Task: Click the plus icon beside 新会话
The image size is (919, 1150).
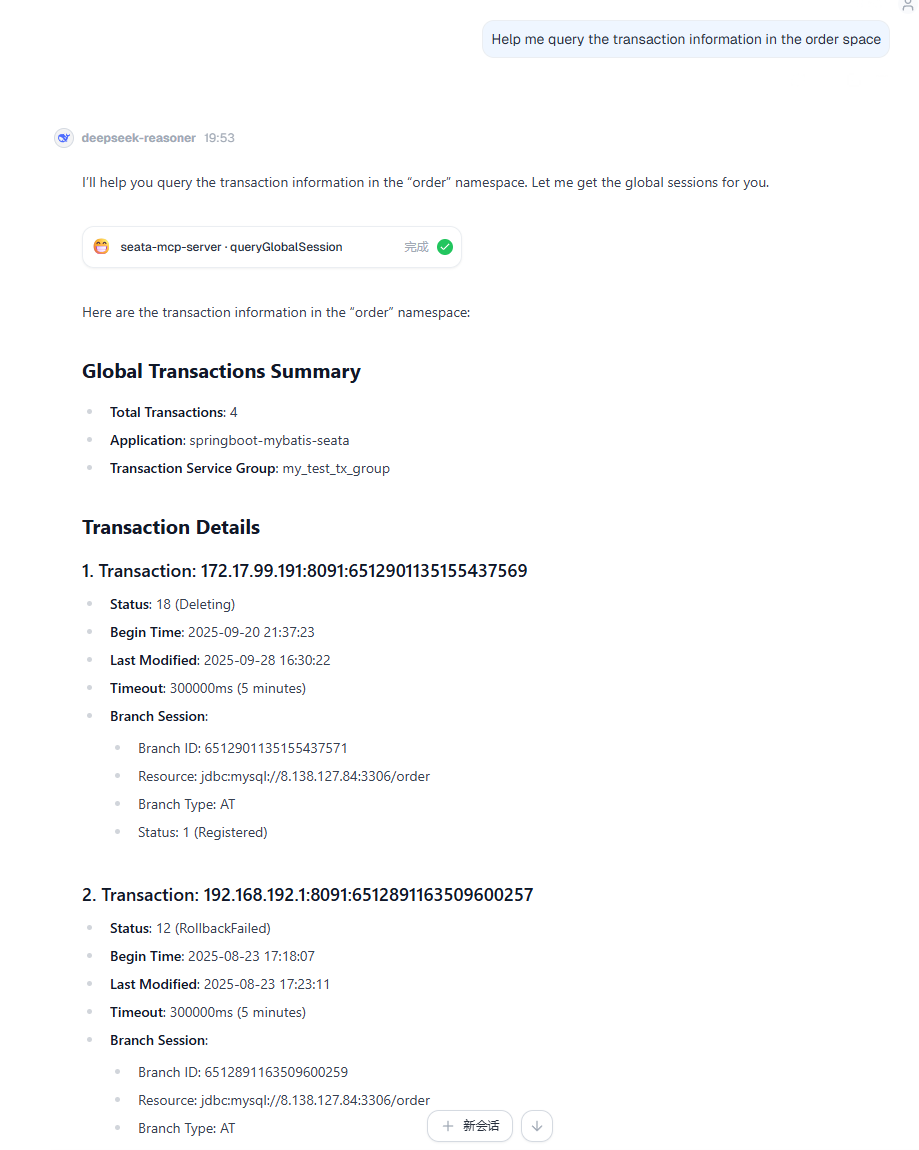Action: tap(448, 1126)
